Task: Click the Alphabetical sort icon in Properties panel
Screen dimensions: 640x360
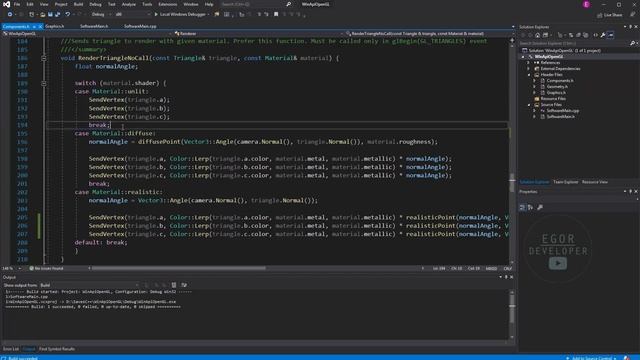Action: click(530, 207)
